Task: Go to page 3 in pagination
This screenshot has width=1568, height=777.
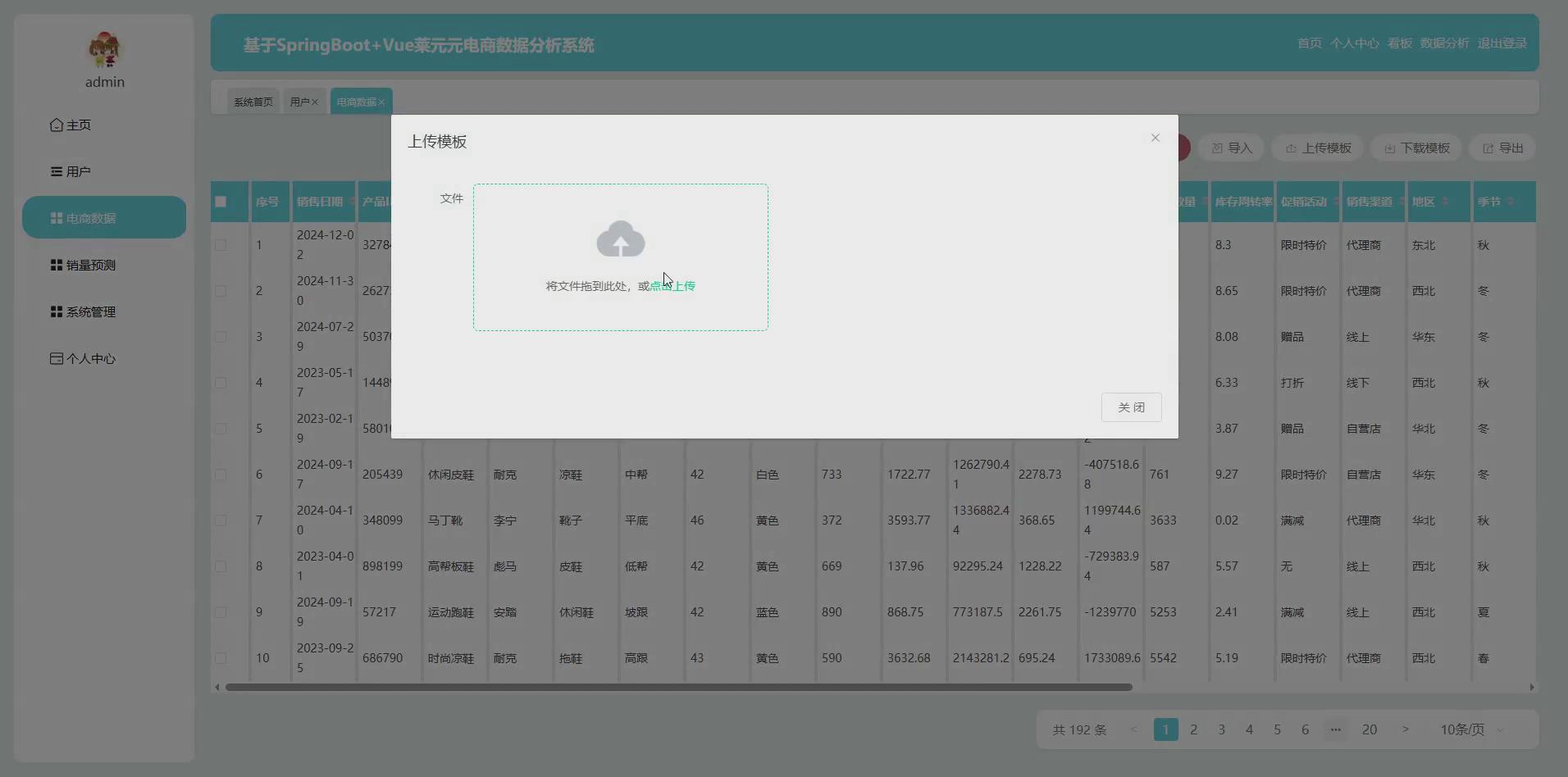Action: 1221,729
